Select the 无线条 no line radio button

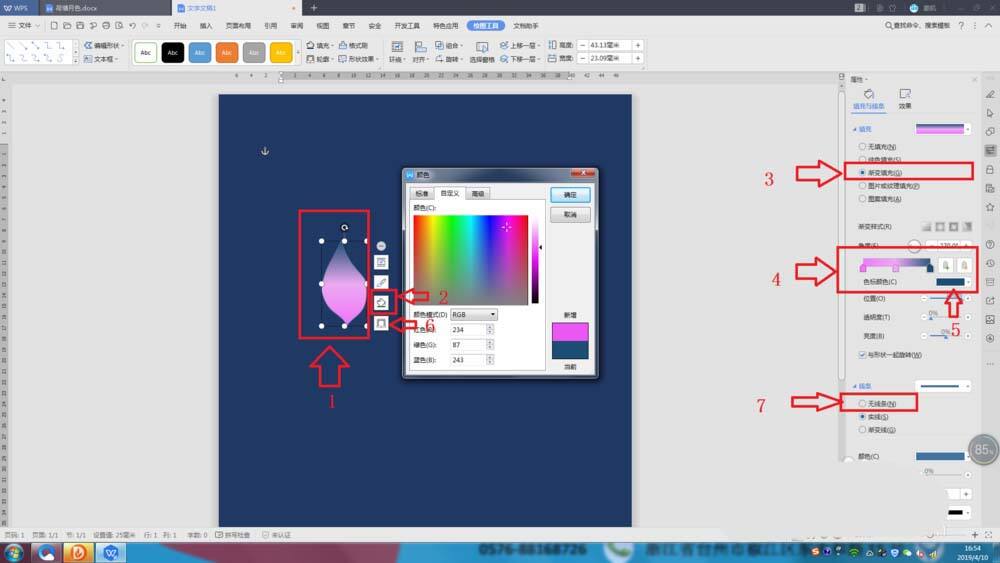[x=862, y=404]
